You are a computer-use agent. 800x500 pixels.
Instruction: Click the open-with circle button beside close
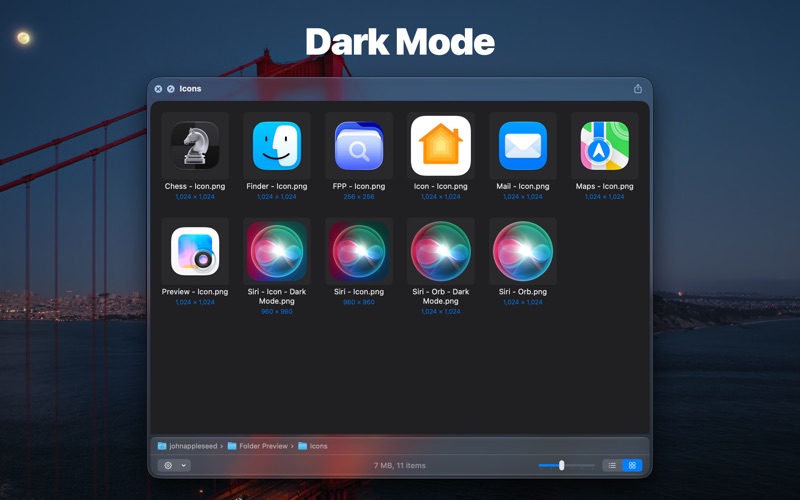click(x=170, y=89)
